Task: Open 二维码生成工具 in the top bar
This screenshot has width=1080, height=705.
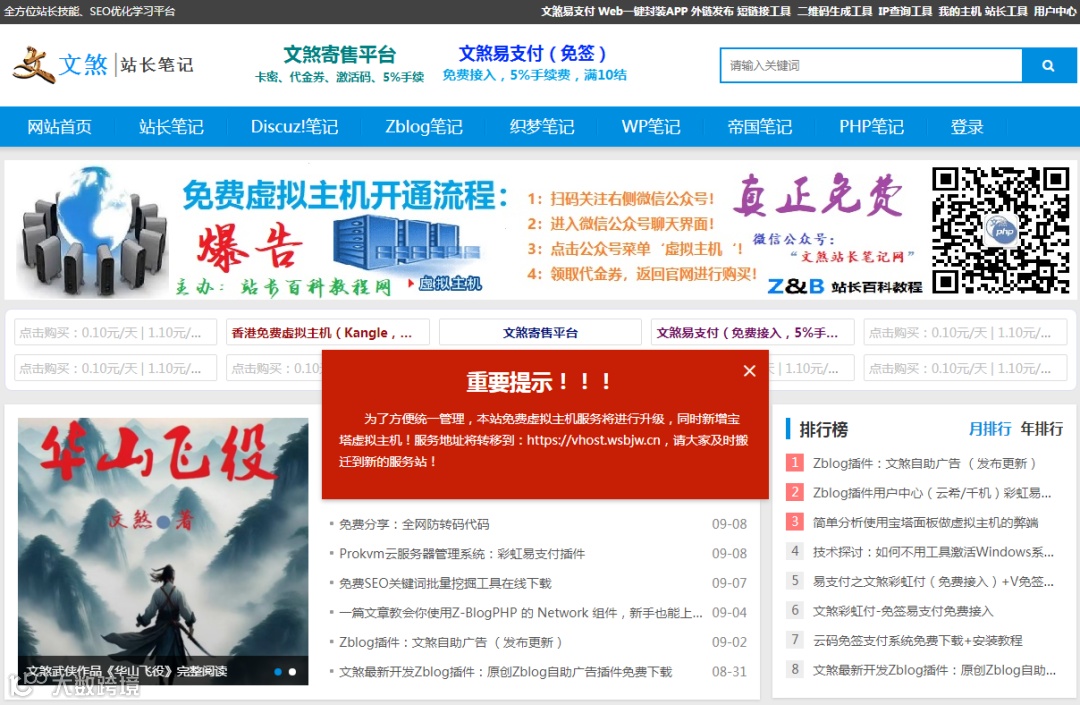Action: pyautogui.click(x=835, y=11)
